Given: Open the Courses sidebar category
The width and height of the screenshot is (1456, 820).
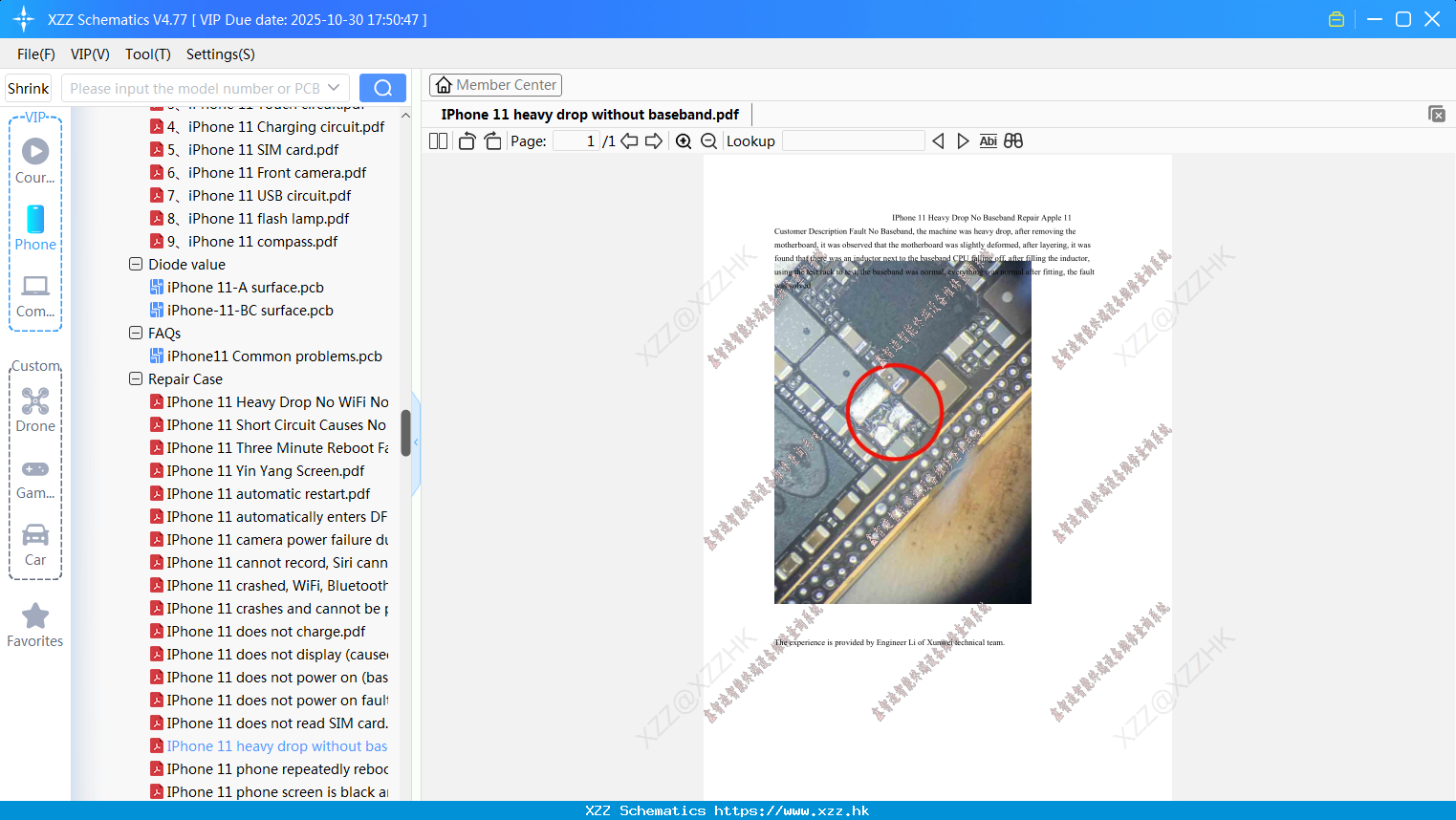Looking at the screenshot, I should tap(35, 161).
